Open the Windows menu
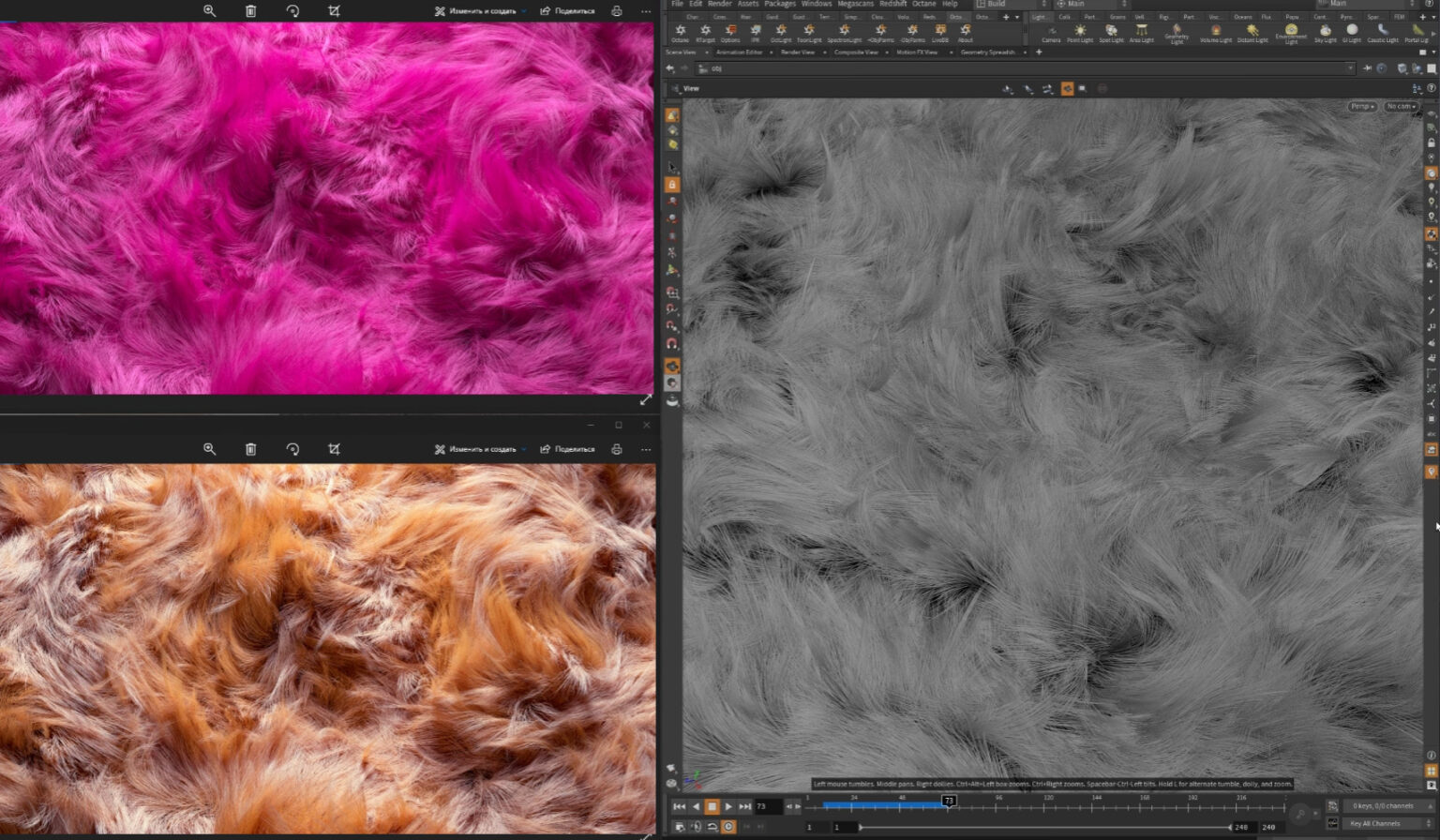1440x840 pixels. (x=817, y=4)
